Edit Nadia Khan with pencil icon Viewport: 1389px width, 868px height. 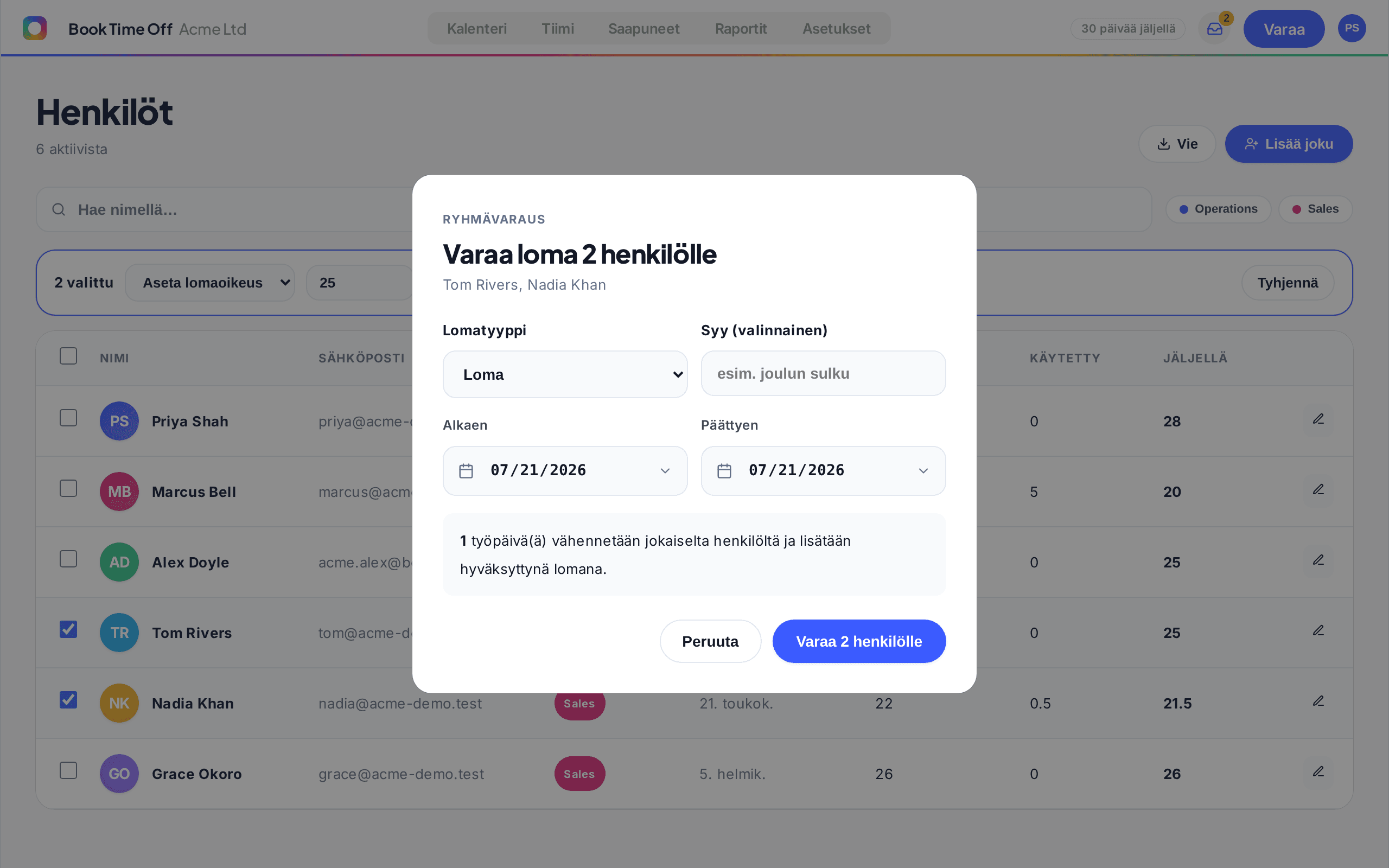[1318, 701]
